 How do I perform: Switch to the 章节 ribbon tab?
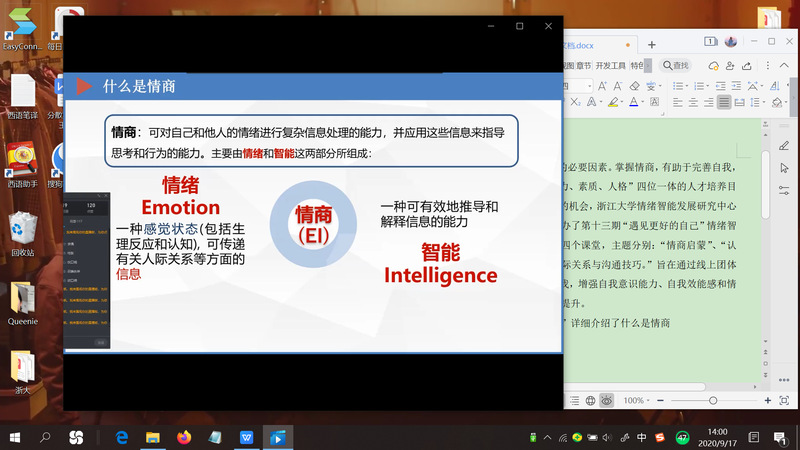(584, 65)
